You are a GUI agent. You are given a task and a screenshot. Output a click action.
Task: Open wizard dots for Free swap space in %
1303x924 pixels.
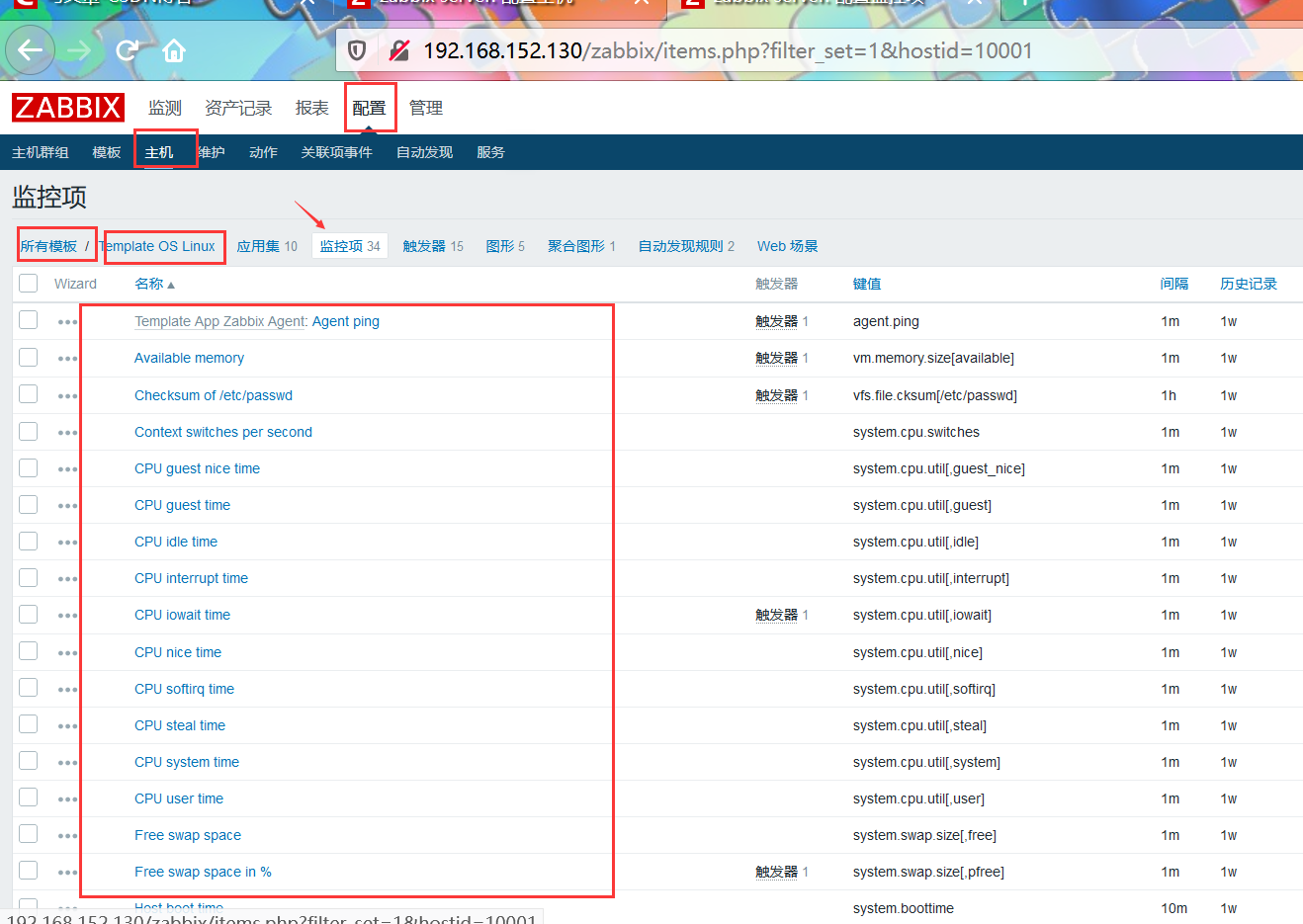pos(67,873)
